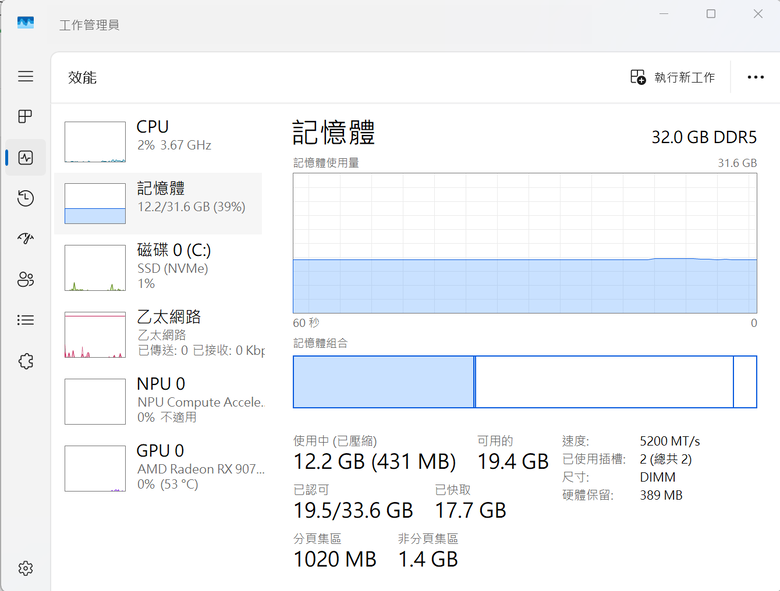Screen dimensions: 780x591
Task: Click the 32.0 GB DDR5 label
Action: coord(704,137)
